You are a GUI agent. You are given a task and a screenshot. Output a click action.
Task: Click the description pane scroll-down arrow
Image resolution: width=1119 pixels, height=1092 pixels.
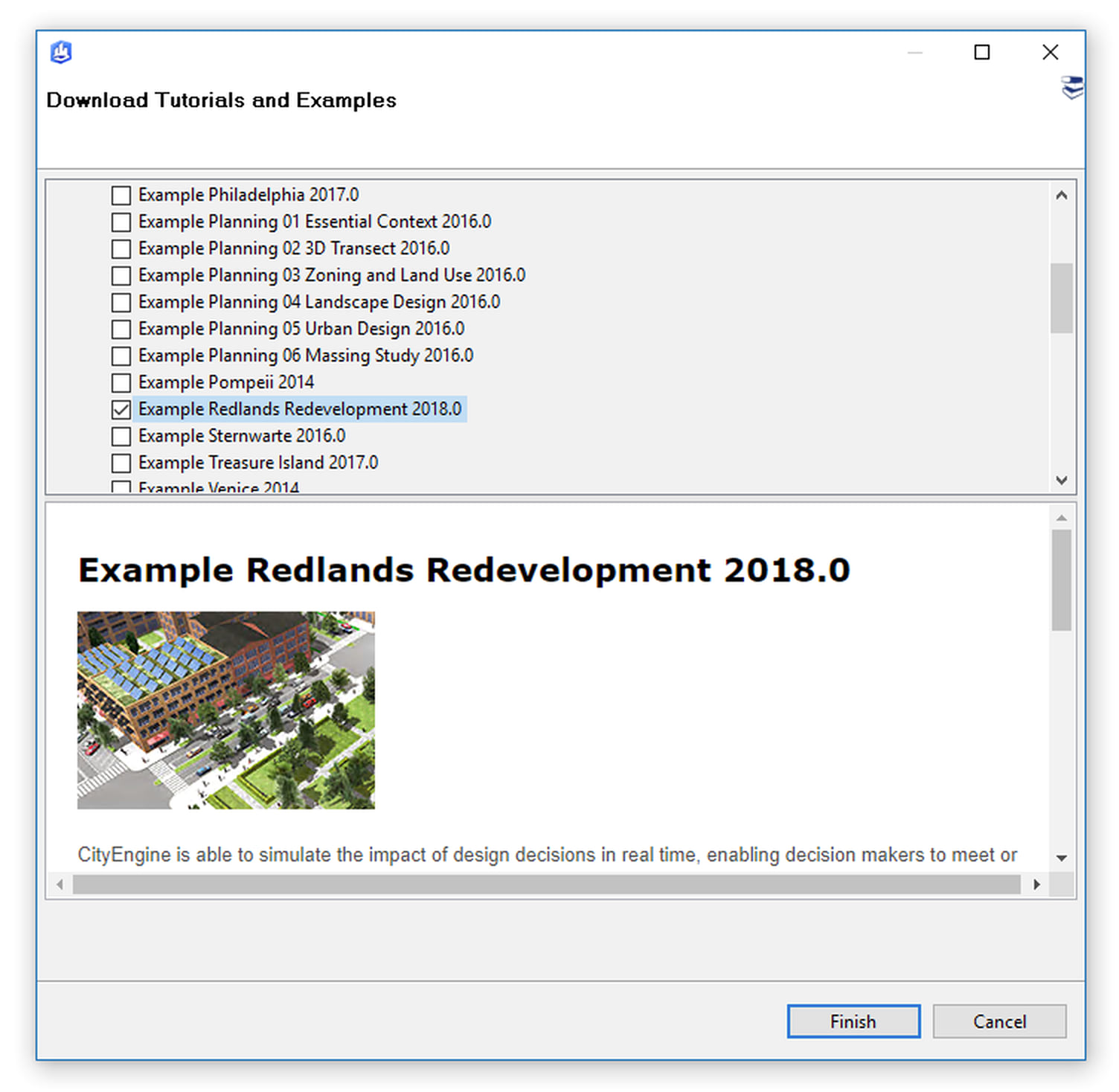pos(1062,858)
